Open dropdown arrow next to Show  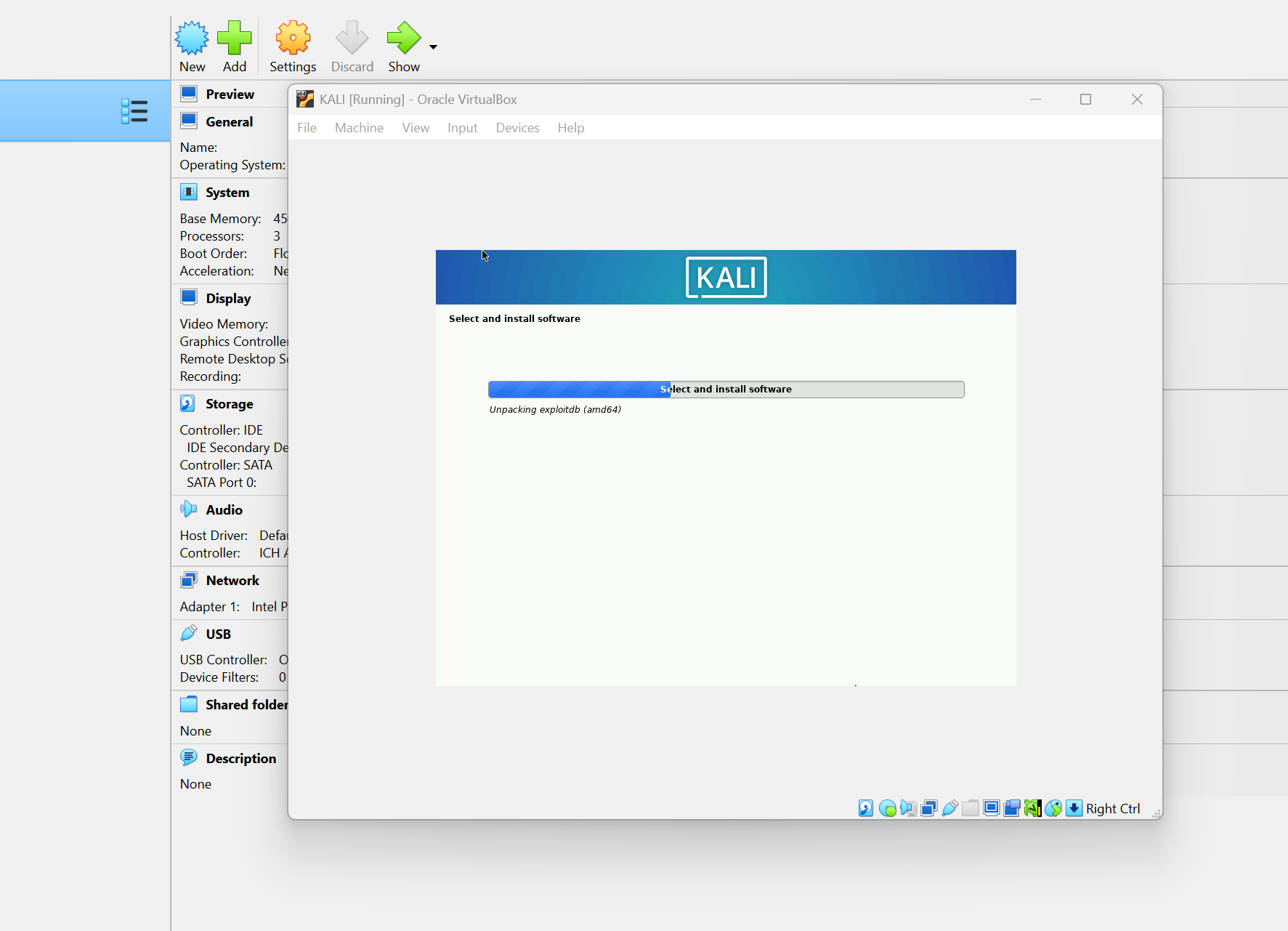tap(433, 47)
